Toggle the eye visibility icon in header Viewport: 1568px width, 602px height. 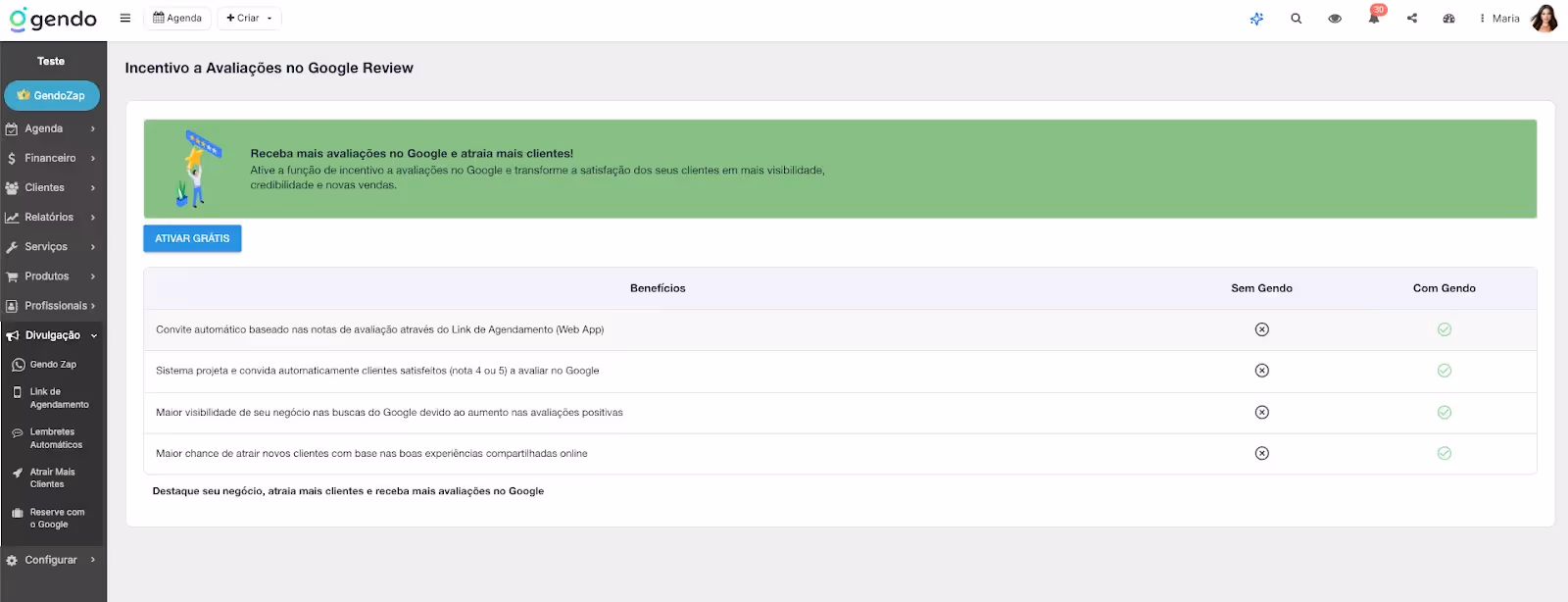tap(1335, 19)
